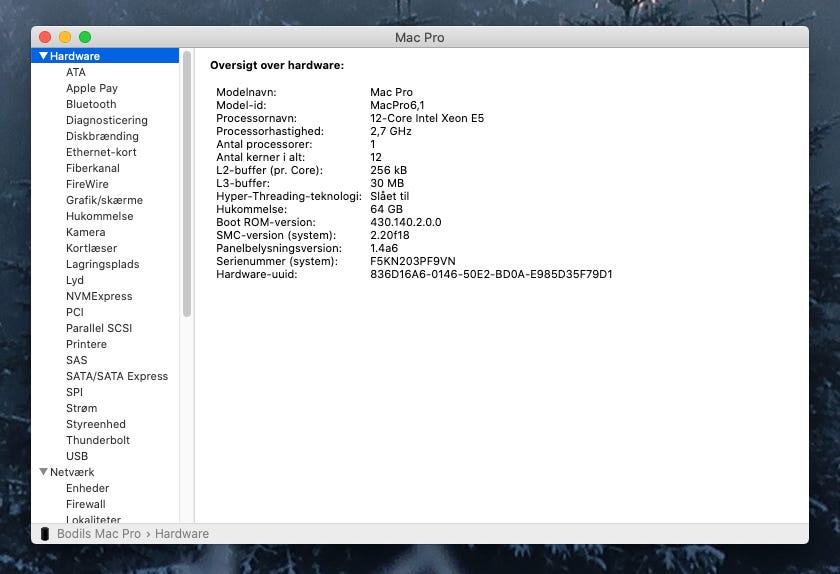Screen dimensions: 840x574
Task: Click the green full-screen window button
Action: pyautogui.click(x=85, y=37)
